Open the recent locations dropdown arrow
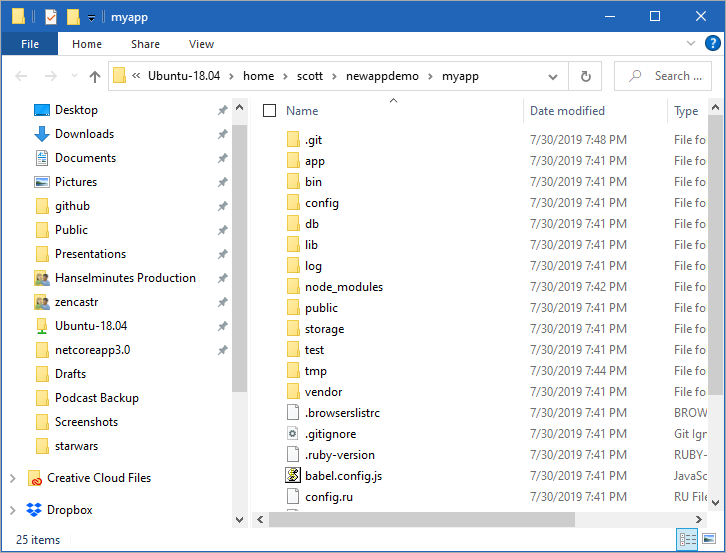 74,75
